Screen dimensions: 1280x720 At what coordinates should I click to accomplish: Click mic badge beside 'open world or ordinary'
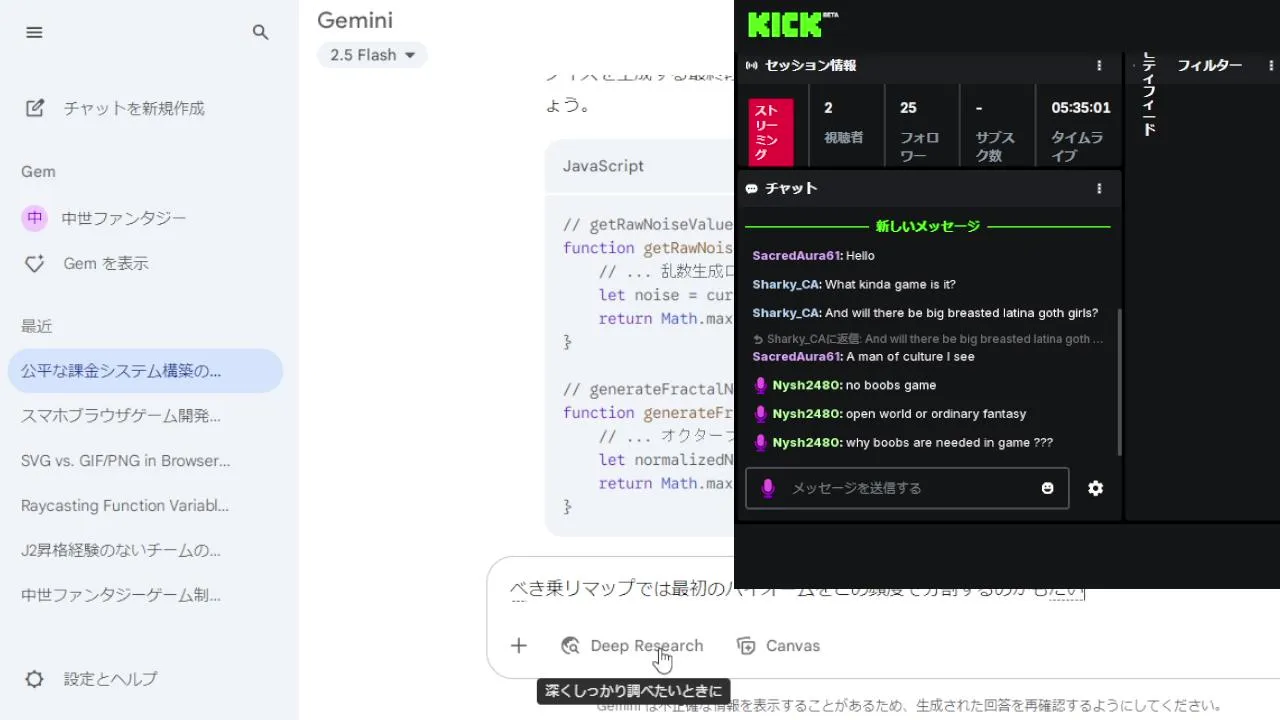click(x=761, y=414)
